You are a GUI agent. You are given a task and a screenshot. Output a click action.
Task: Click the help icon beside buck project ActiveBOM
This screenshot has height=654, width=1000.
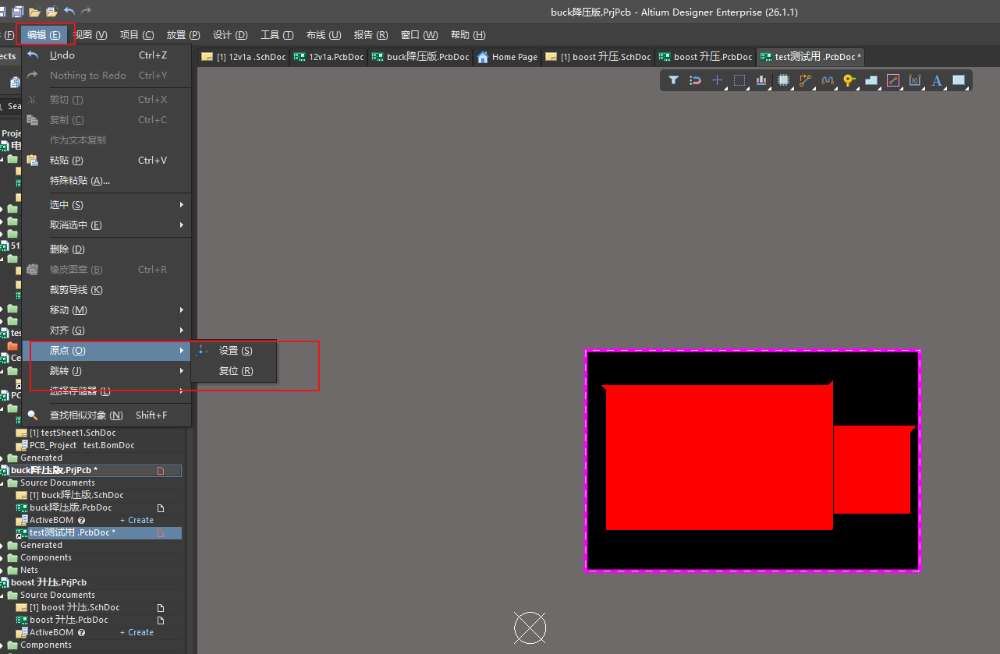pos(82,520)
